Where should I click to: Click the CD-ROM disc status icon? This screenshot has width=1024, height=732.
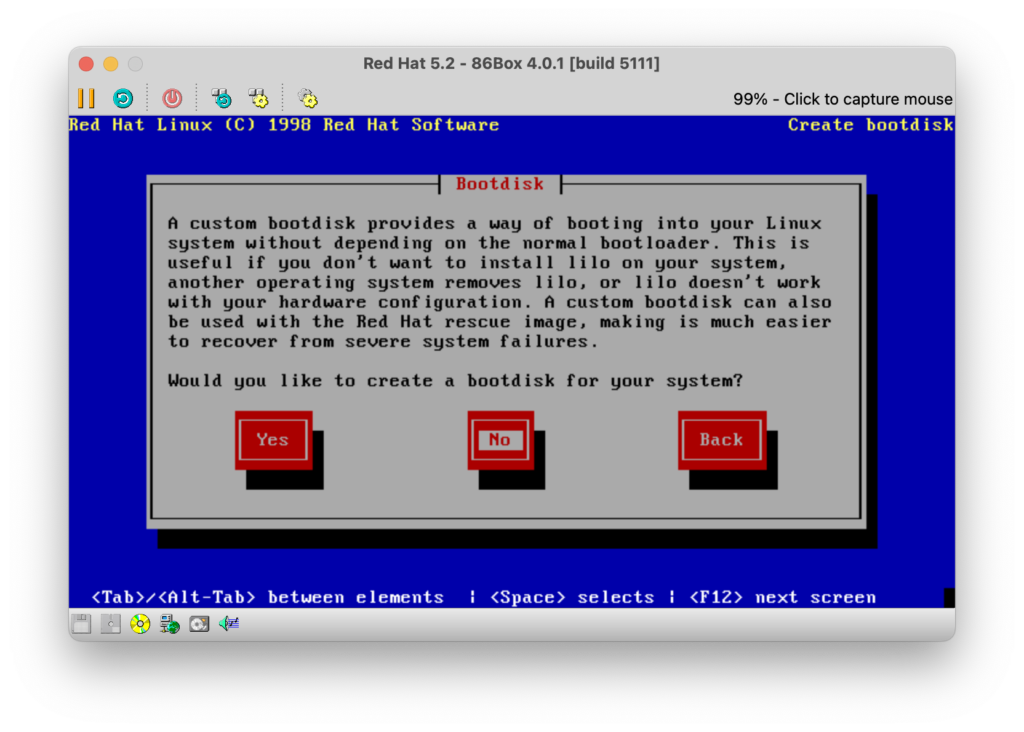click(140, 624)
